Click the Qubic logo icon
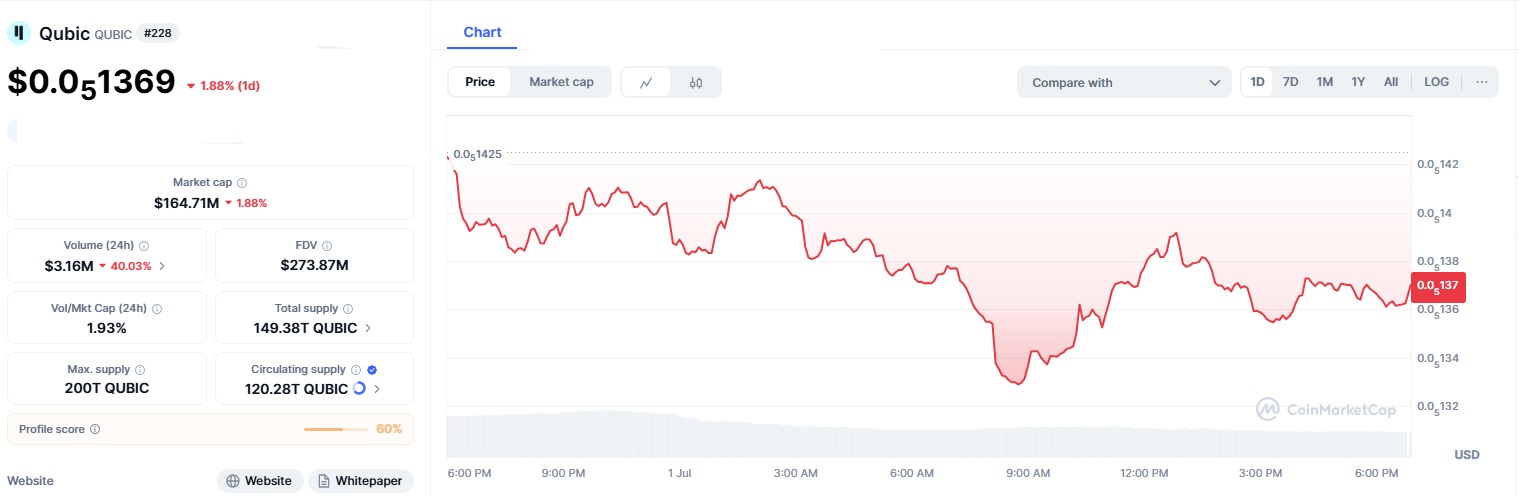The image size is (1519, 496). coord(19,33)
